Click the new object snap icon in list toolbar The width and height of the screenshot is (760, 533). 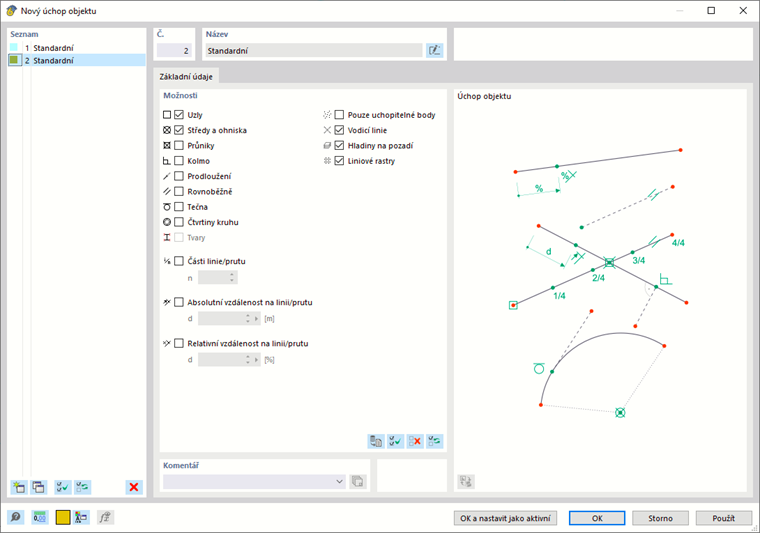click(x=19, y=487)
